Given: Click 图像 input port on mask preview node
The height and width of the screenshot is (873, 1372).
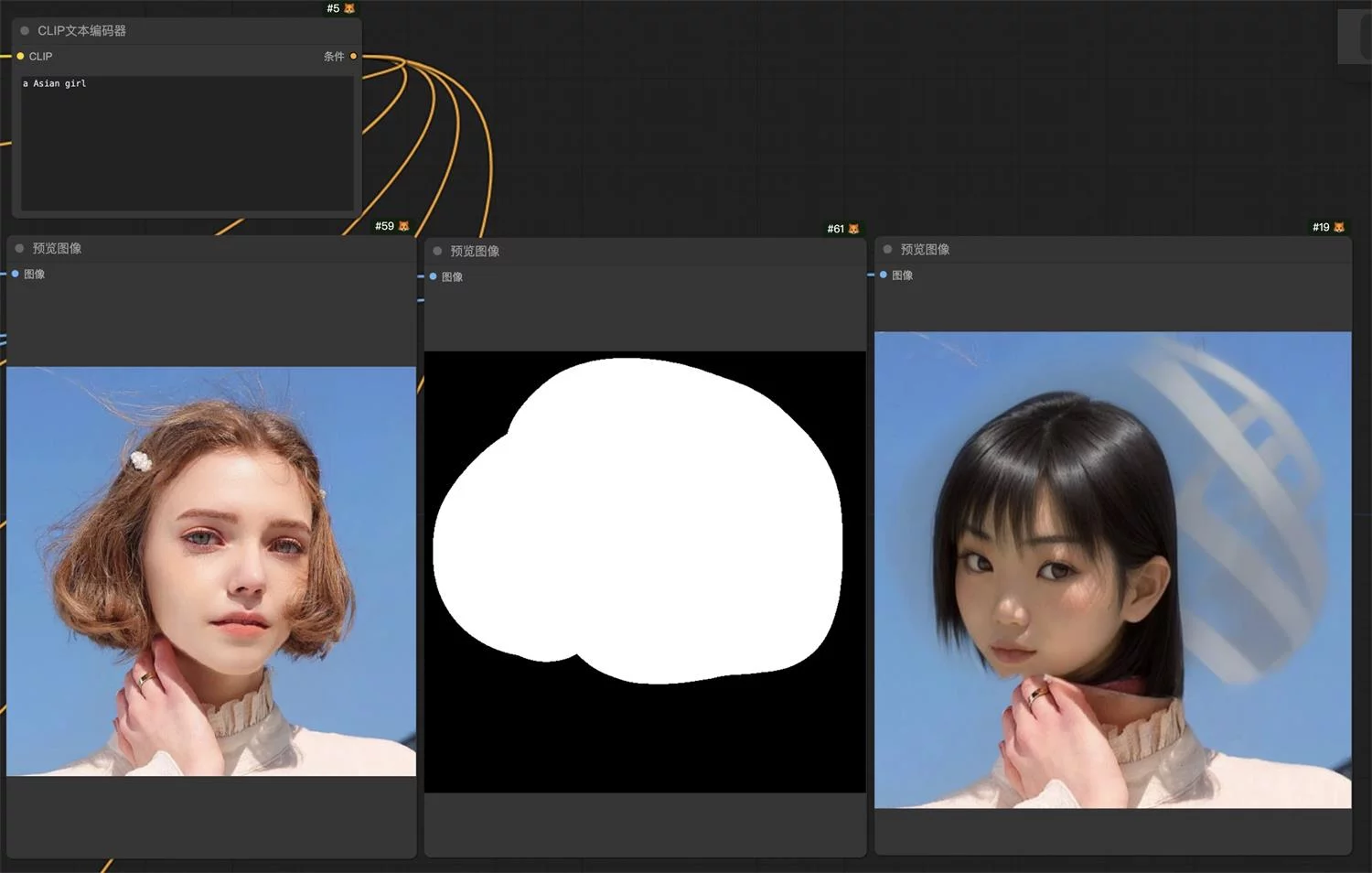Looking at the screenshot, I should [434, 276].
